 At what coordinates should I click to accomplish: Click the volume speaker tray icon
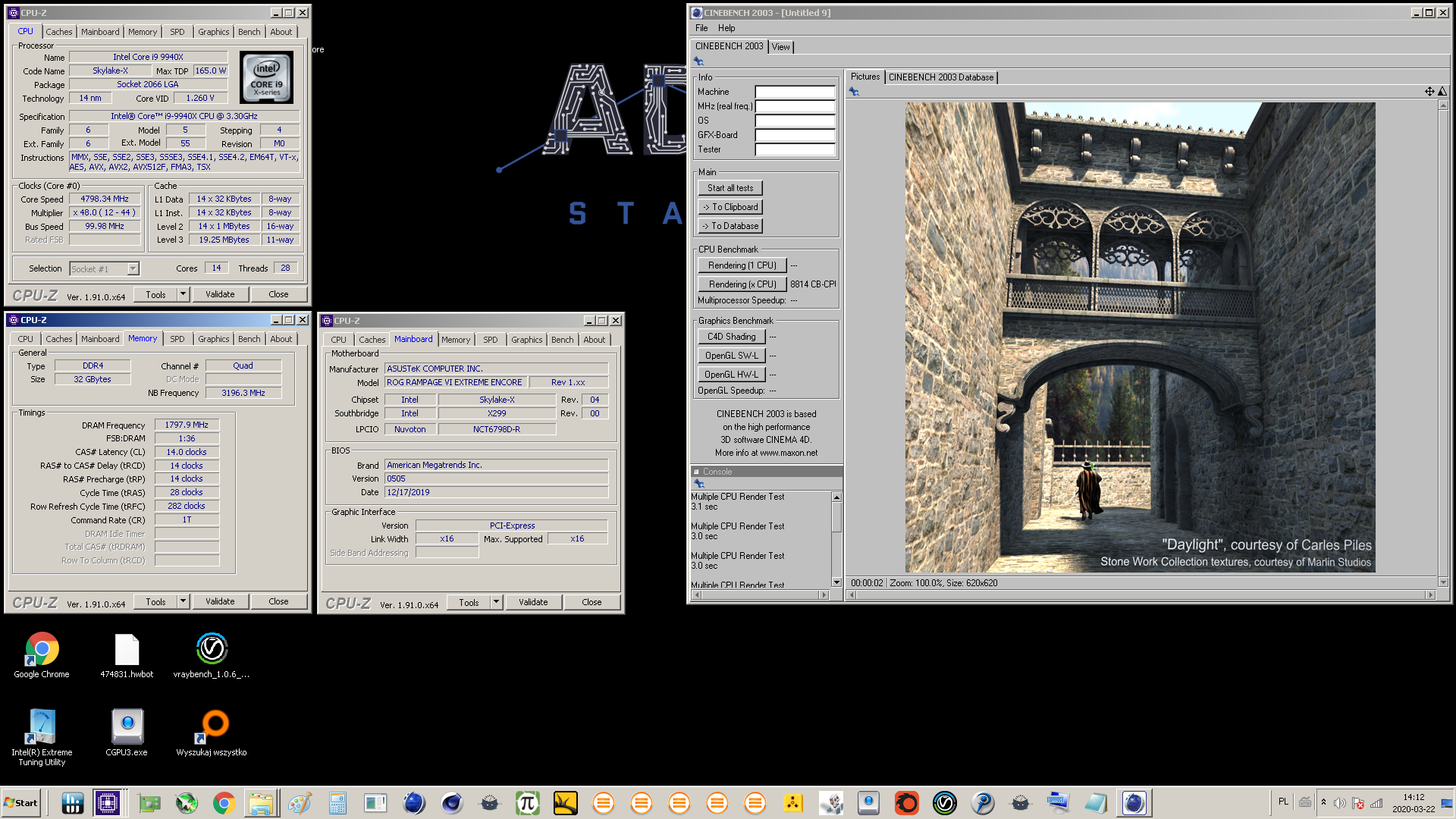1340,803
